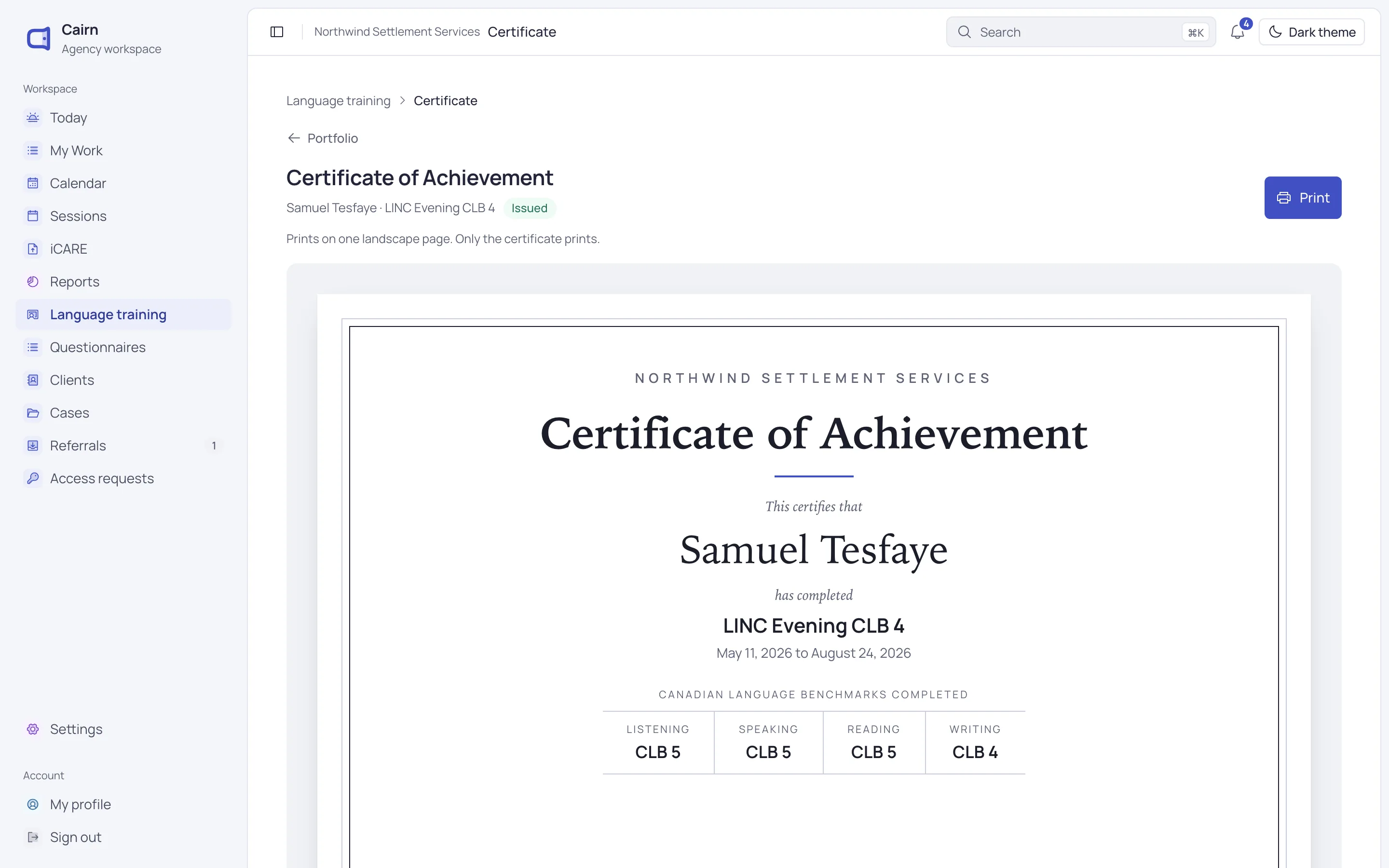Click the Cairn logo icon
1389x868 pixels.
(39, 39)
